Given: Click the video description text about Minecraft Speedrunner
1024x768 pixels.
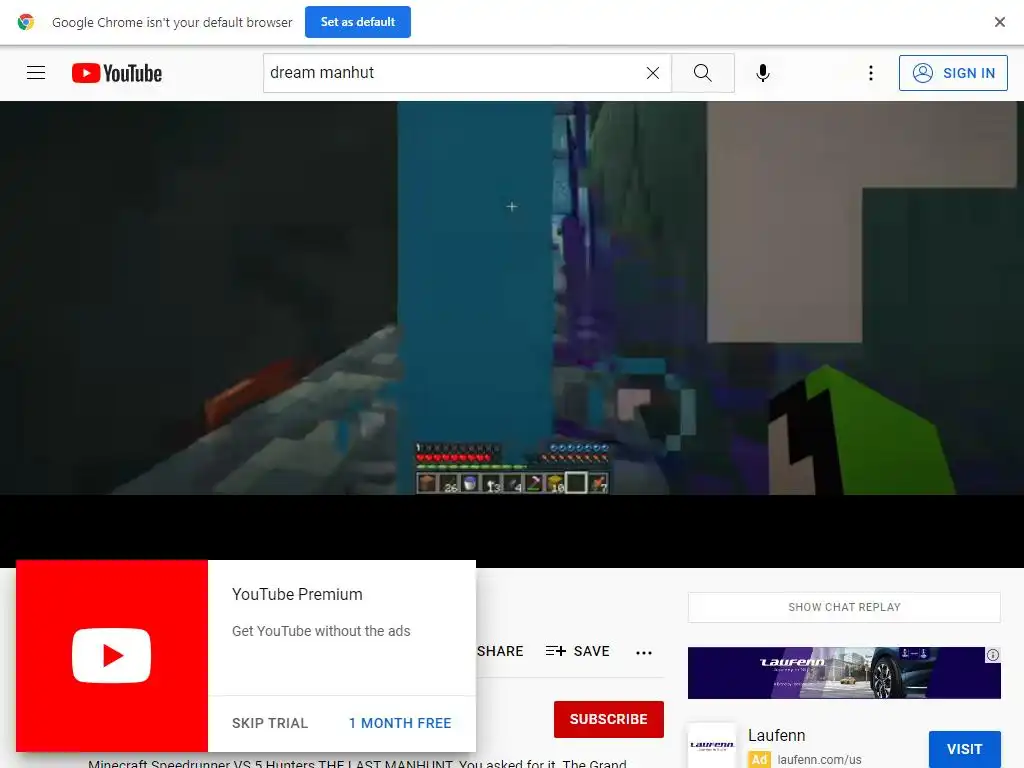Looking at the screenshot, I should pos(357,763).
